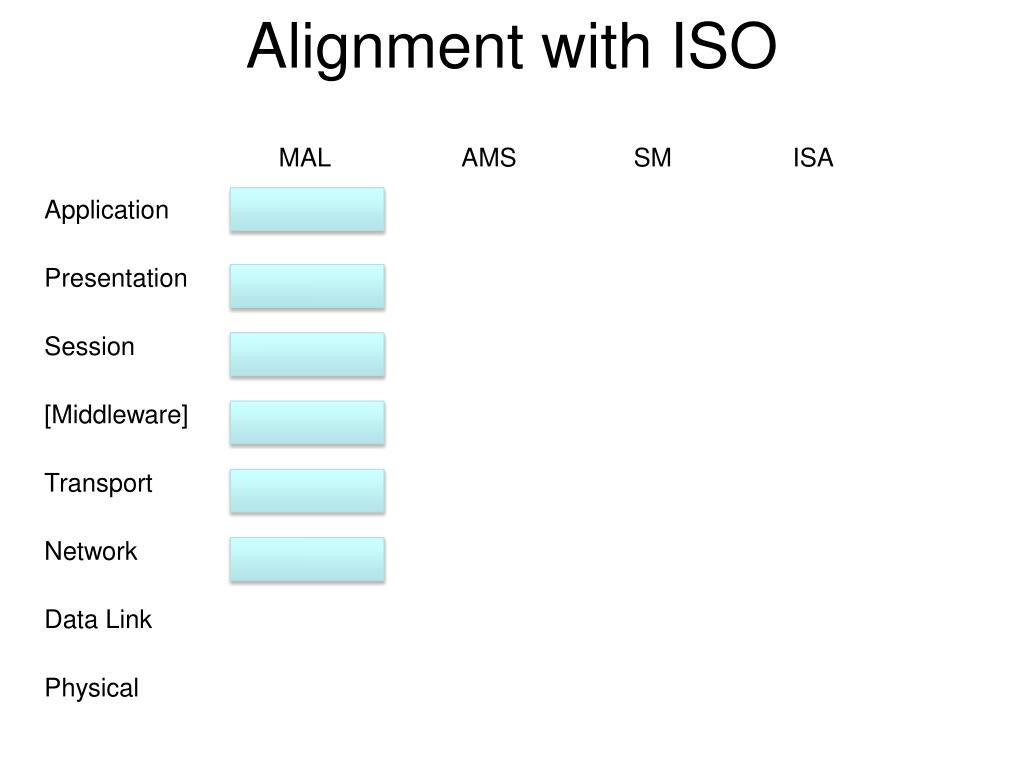The height and width of the screenshot is (768, 1024).
Task: Click the Physical layer label
Action: click(91, 688)
